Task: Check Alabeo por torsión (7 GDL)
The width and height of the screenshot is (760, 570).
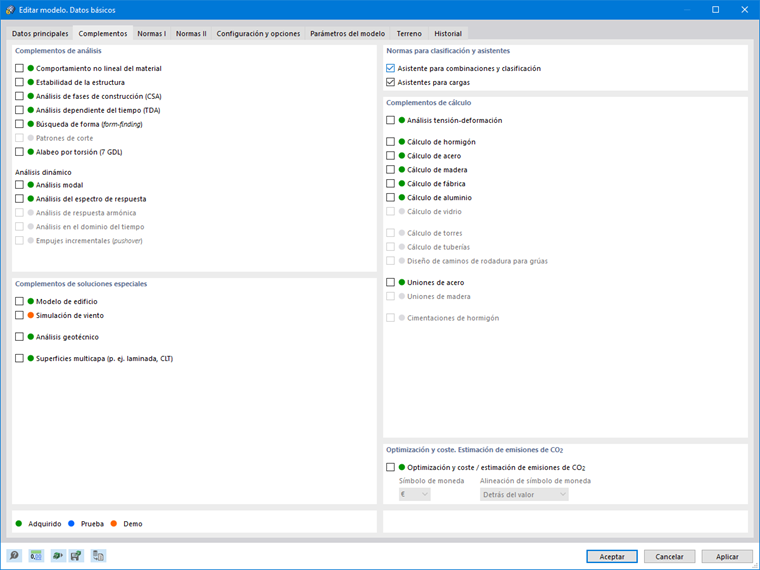Action: tap(19, 152)
